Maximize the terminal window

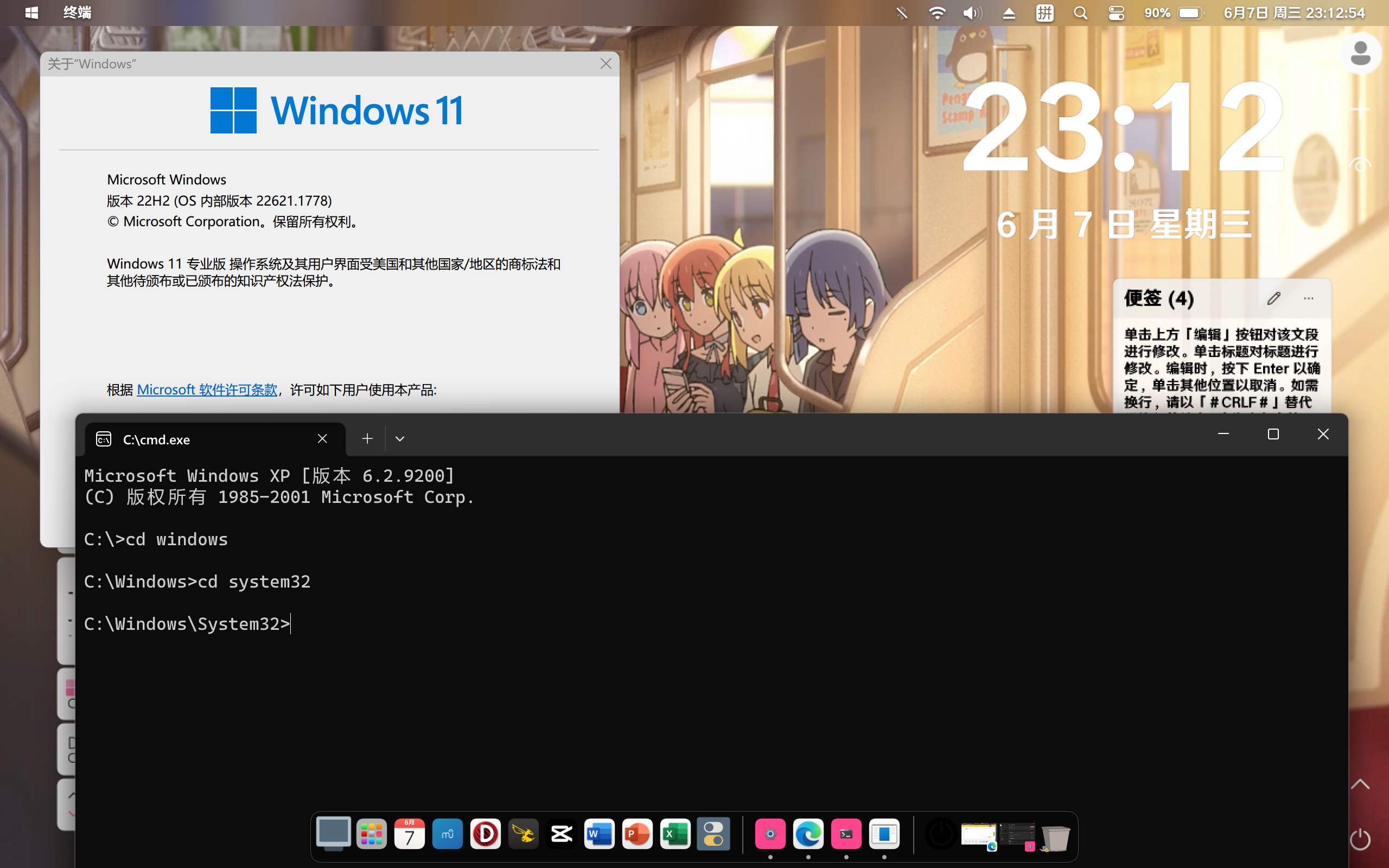1273,435
